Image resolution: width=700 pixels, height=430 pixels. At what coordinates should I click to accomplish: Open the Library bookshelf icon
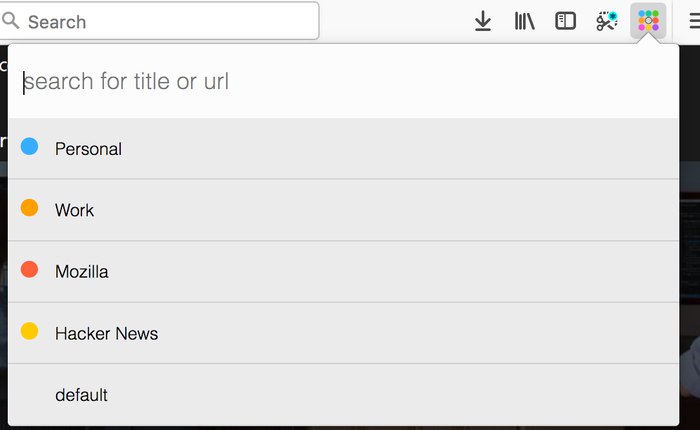(x=524, y=21)
